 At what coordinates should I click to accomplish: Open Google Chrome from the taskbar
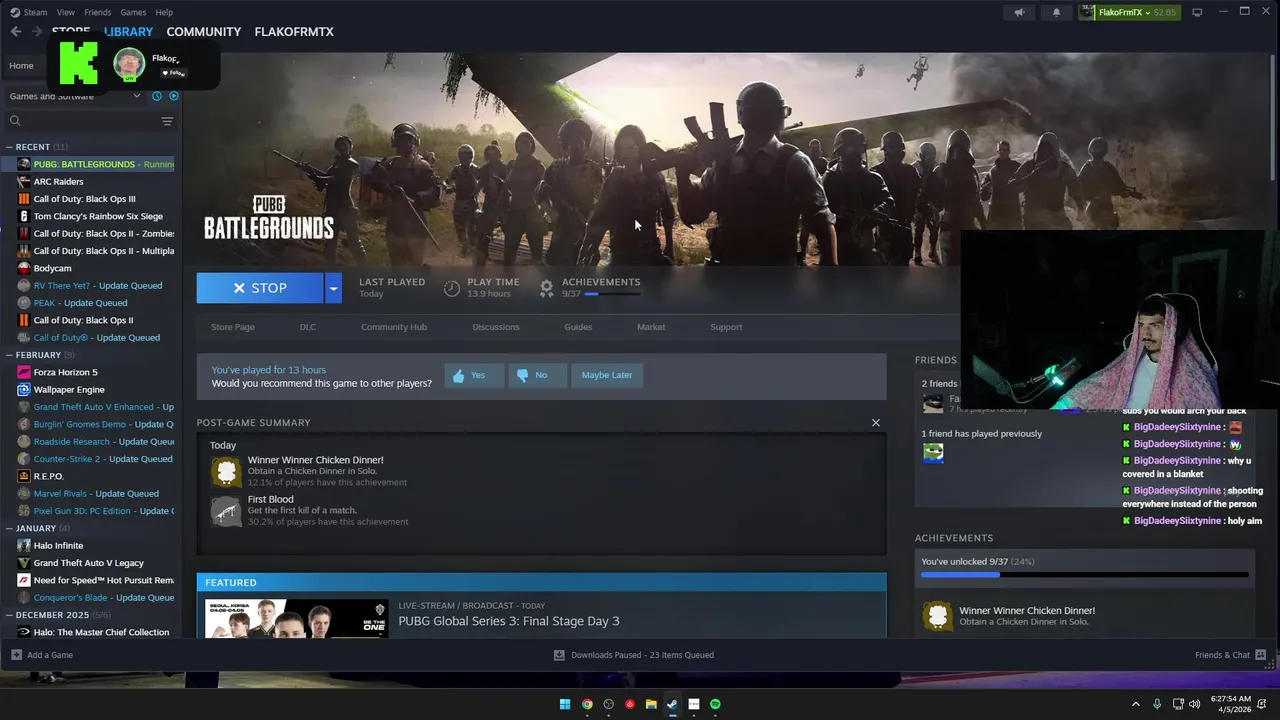587,704
